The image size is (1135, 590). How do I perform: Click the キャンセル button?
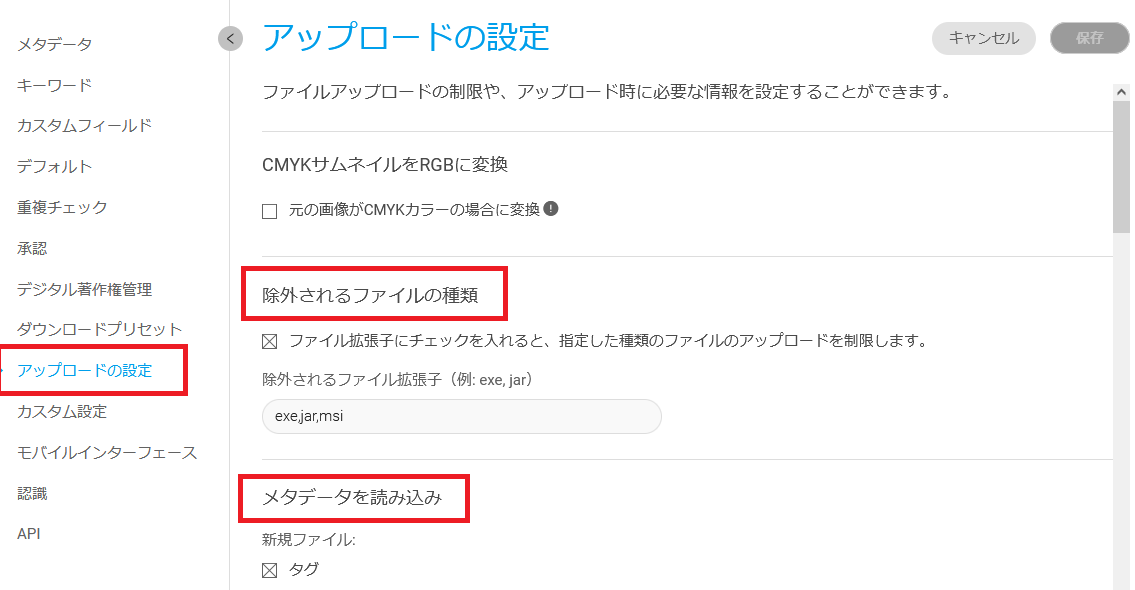tap(983, 39)
